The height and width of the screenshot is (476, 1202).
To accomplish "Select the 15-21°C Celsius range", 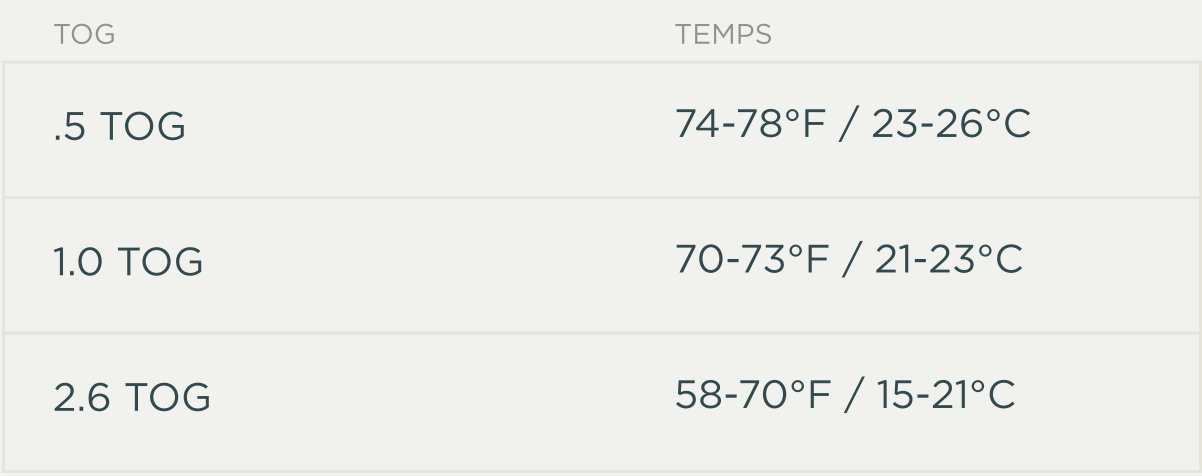I will click(946, 395).
